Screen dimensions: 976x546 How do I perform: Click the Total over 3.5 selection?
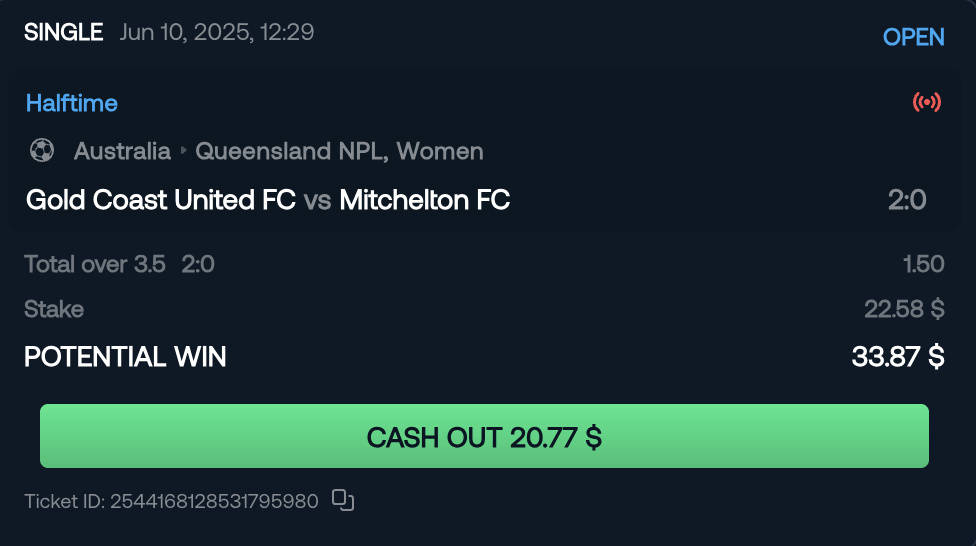[x=95, y=264]
